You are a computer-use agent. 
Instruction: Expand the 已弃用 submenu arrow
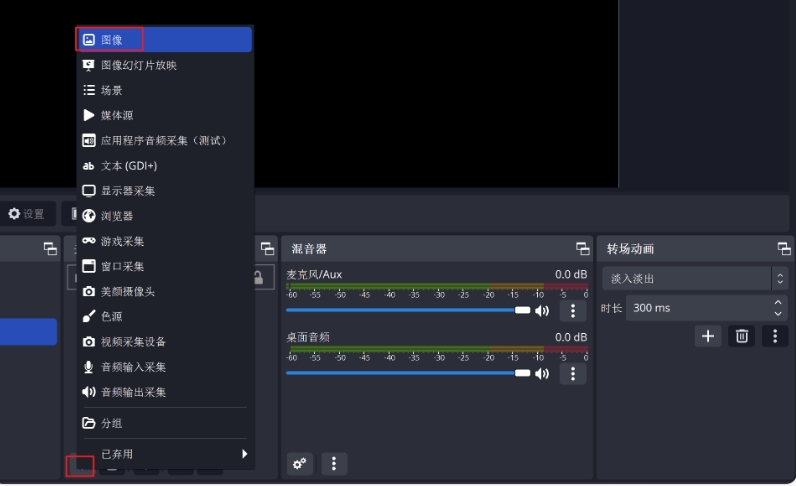[x=244, y=454]
